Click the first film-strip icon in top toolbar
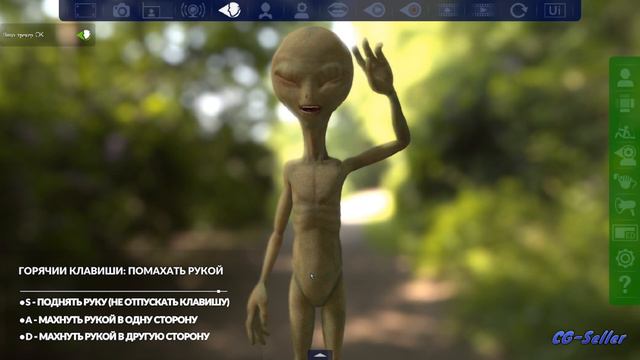This screenshot has width=640, height=360. coord(447,10)
